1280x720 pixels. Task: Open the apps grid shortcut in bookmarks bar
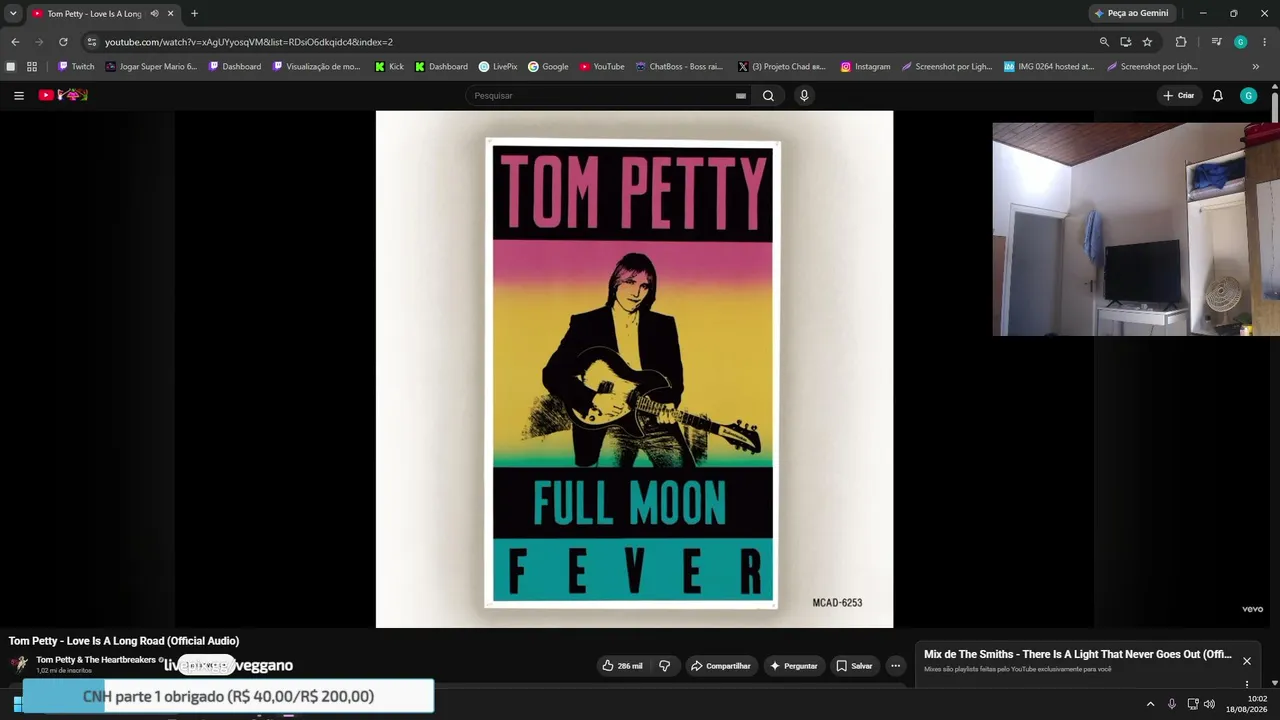(32, 67)
